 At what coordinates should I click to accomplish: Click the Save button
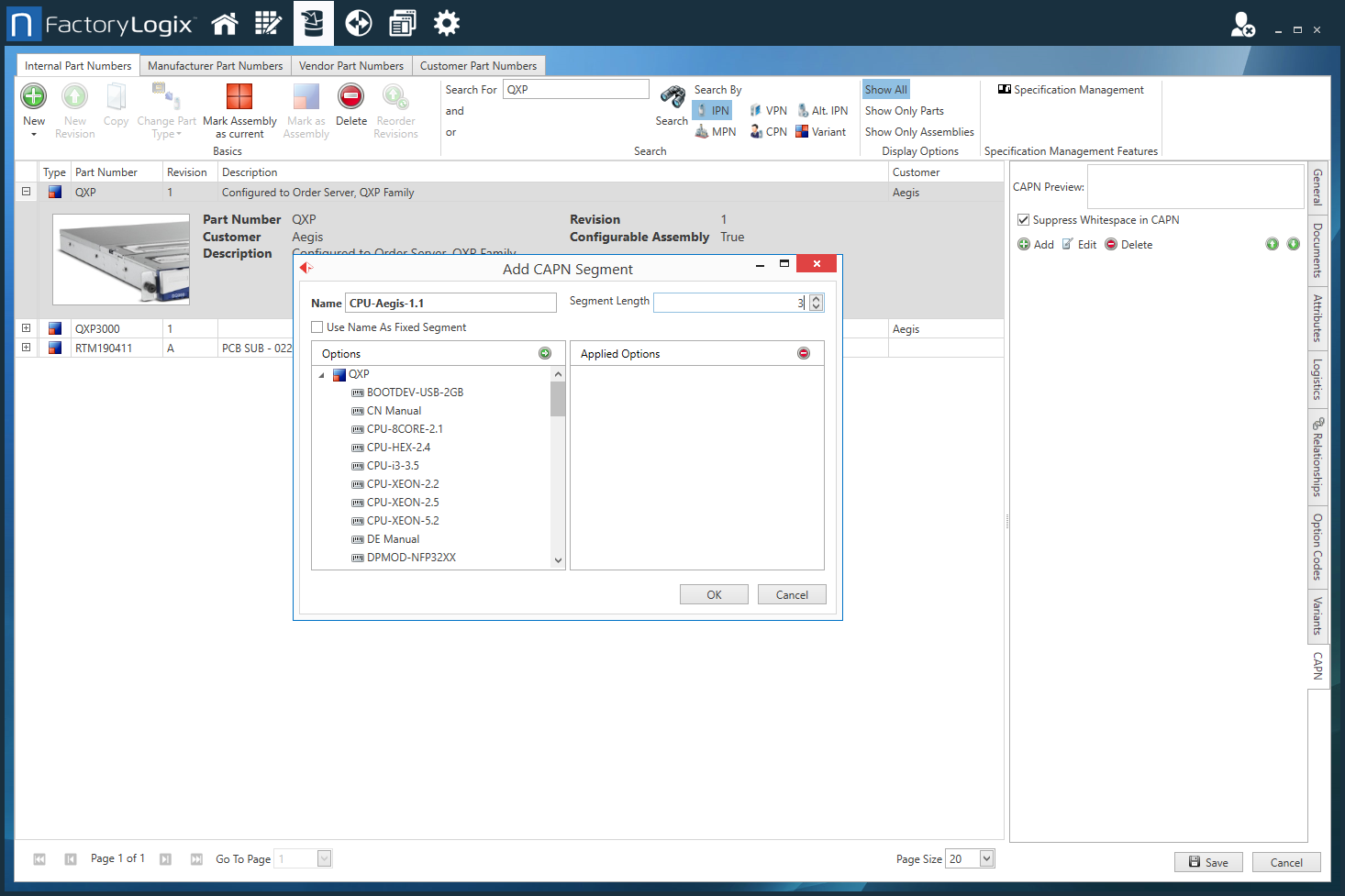coord(1208,861)
